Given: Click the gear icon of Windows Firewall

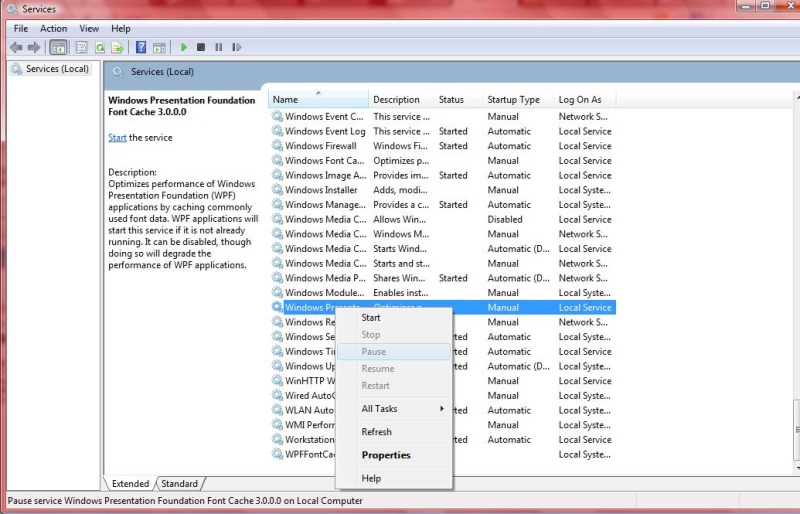Looking at the screenshot, I should point(277,145).
